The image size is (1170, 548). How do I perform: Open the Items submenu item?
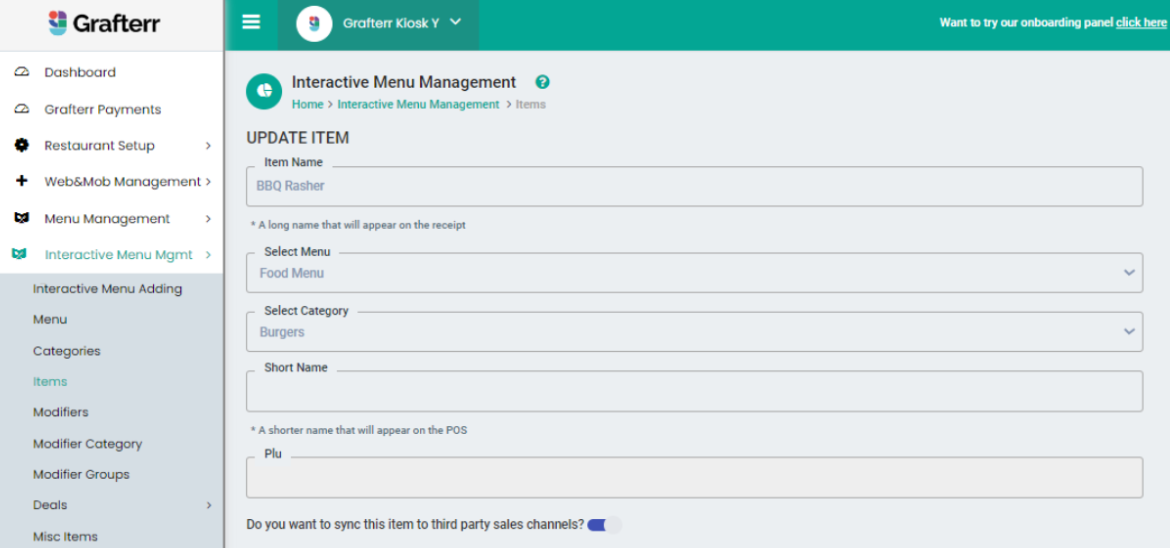[x=50, y=382]
